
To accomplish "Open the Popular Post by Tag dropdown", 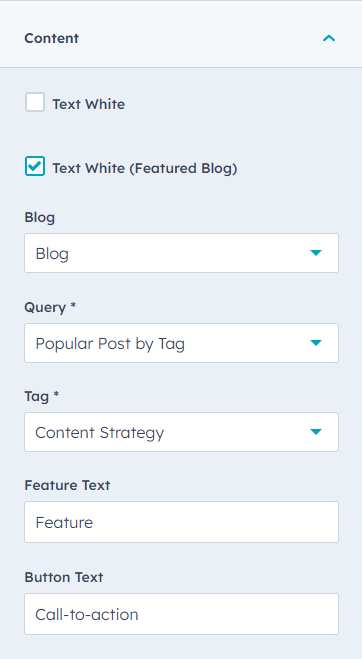I will click(x=181, y=343).
